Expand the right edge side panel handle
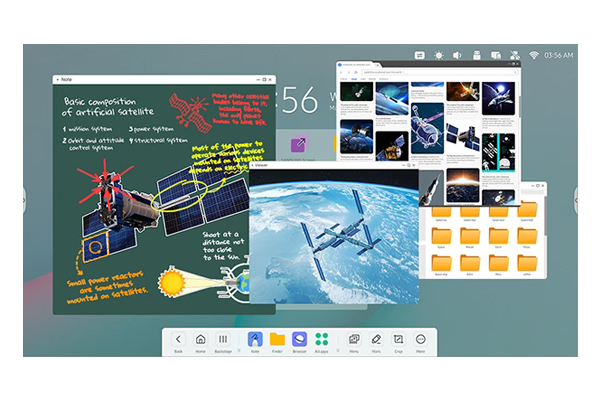Viewport: 600px width, 400px height. tap(576, 200)
